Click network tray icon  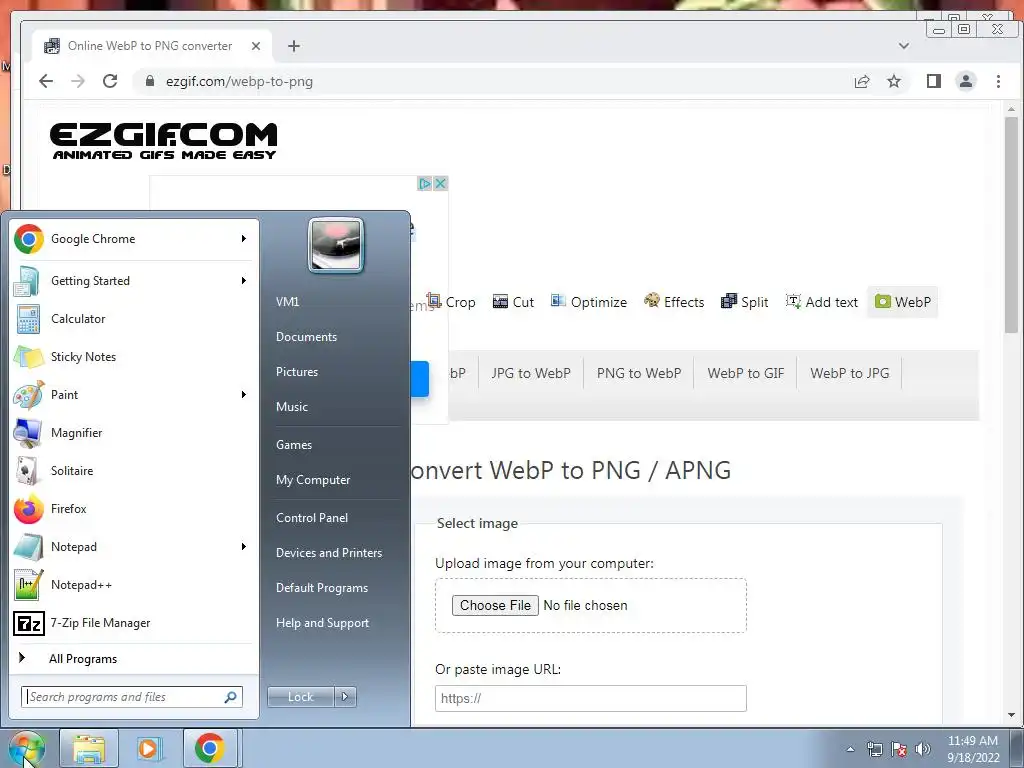[x=874, y=749]
